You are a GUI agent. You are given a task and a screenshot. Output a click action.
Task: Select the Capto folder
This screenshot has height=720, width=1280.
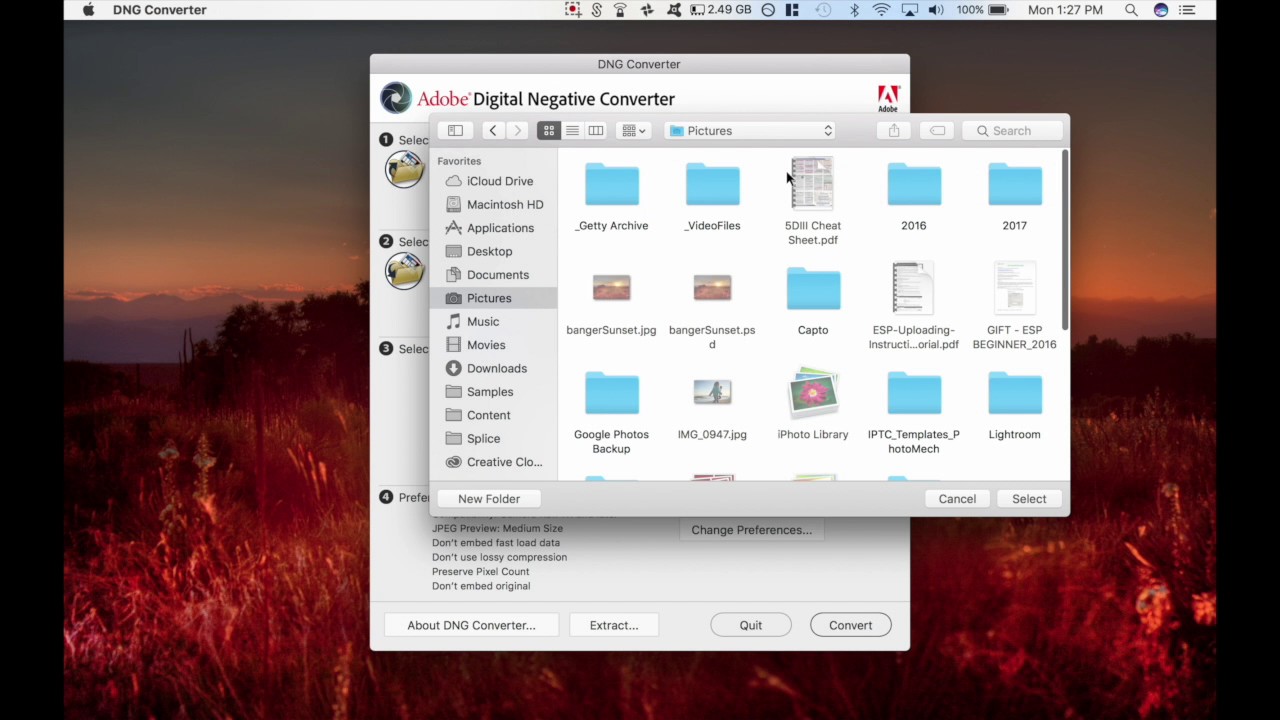click(x=813, y=289)
